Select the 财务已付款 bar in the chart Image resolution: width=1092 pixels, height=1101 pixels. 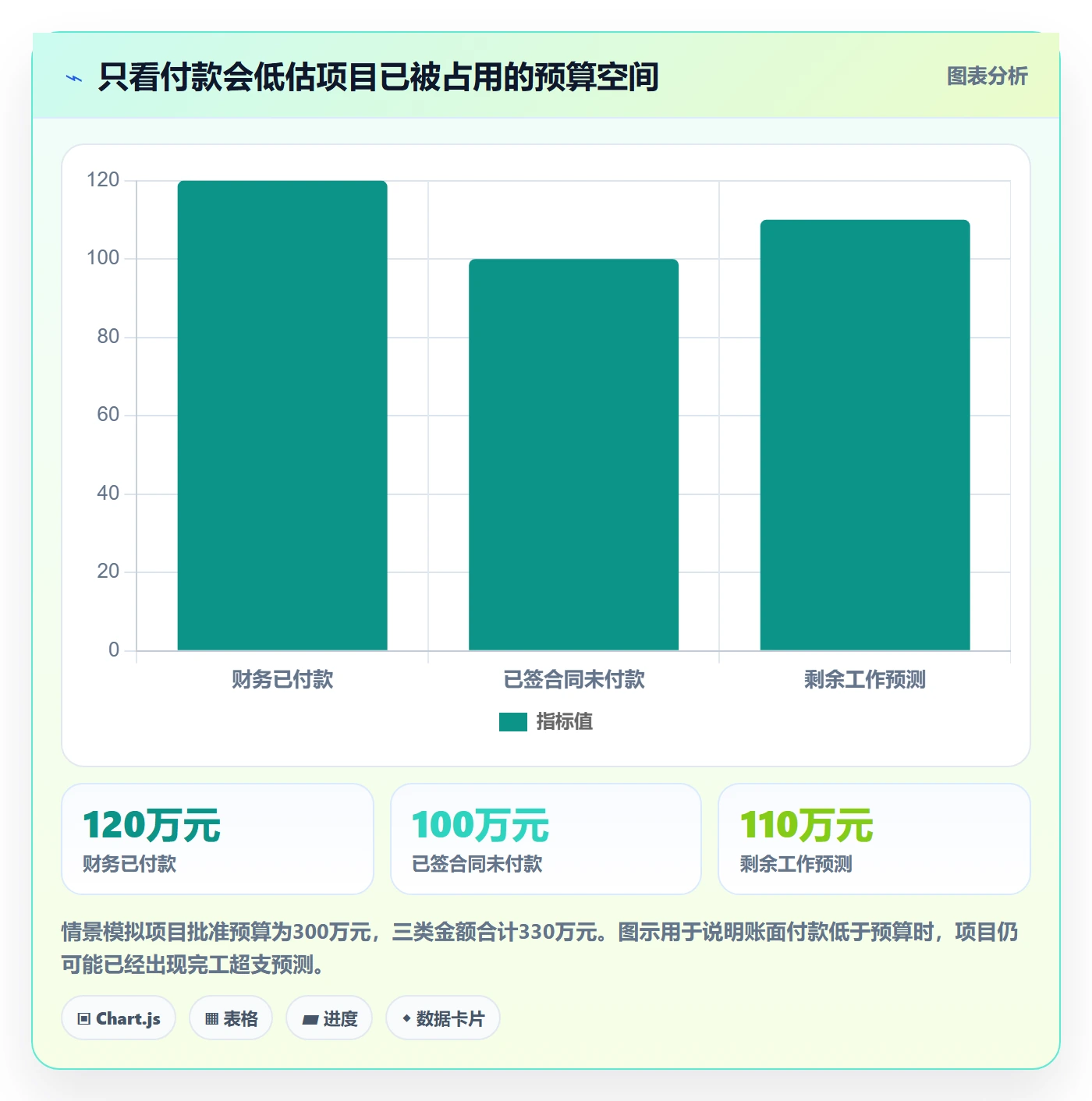282,416
